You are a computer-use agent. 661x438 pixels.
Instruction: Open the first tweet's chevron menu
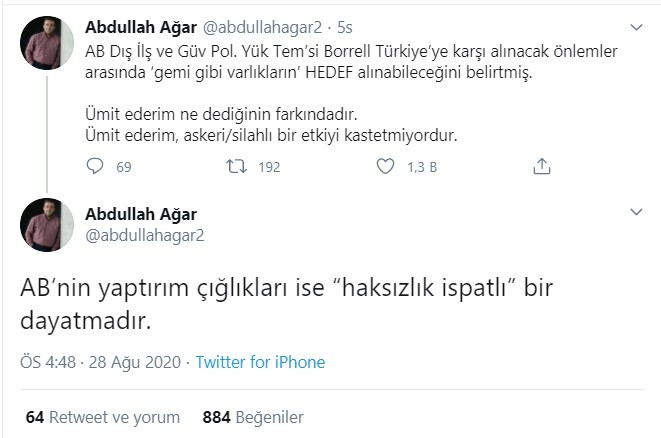(x=636, y=26)
